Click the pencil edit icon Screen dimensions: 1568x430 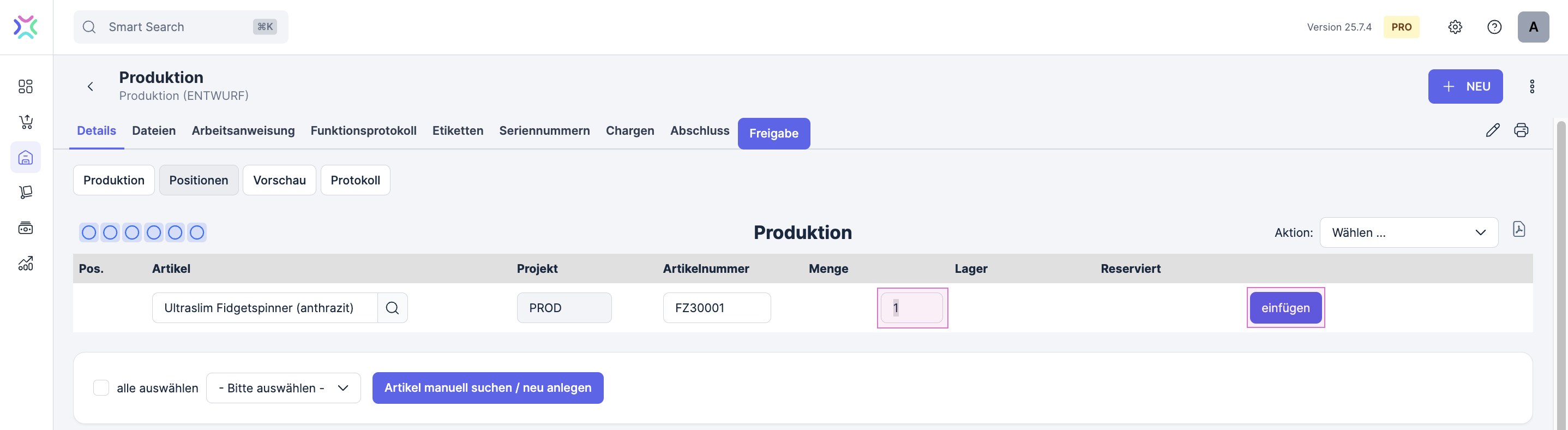coord(1492,130)
